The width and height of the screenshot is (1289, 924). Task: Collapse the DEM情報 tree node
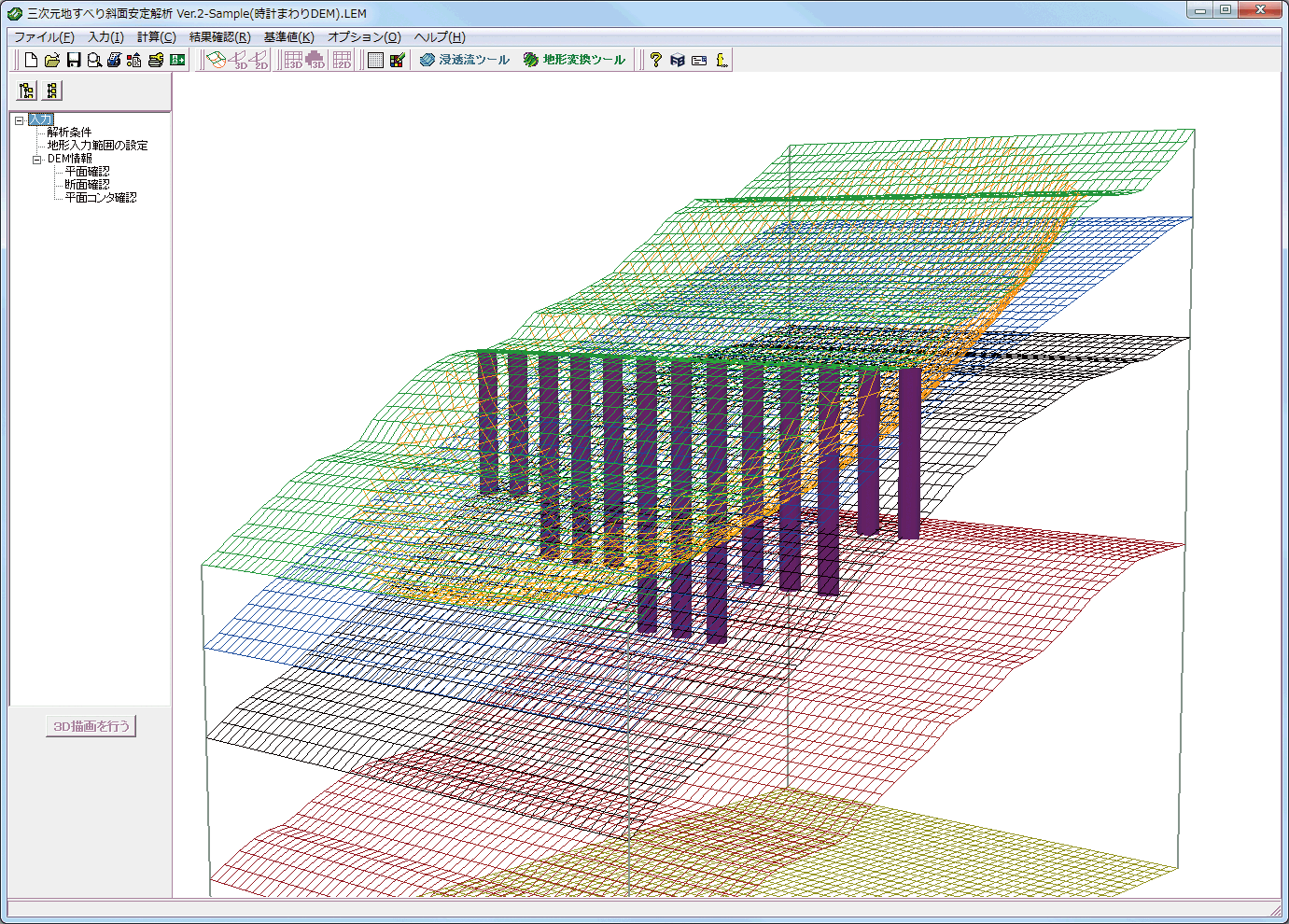pyautogui.click(x=37, y=160)
